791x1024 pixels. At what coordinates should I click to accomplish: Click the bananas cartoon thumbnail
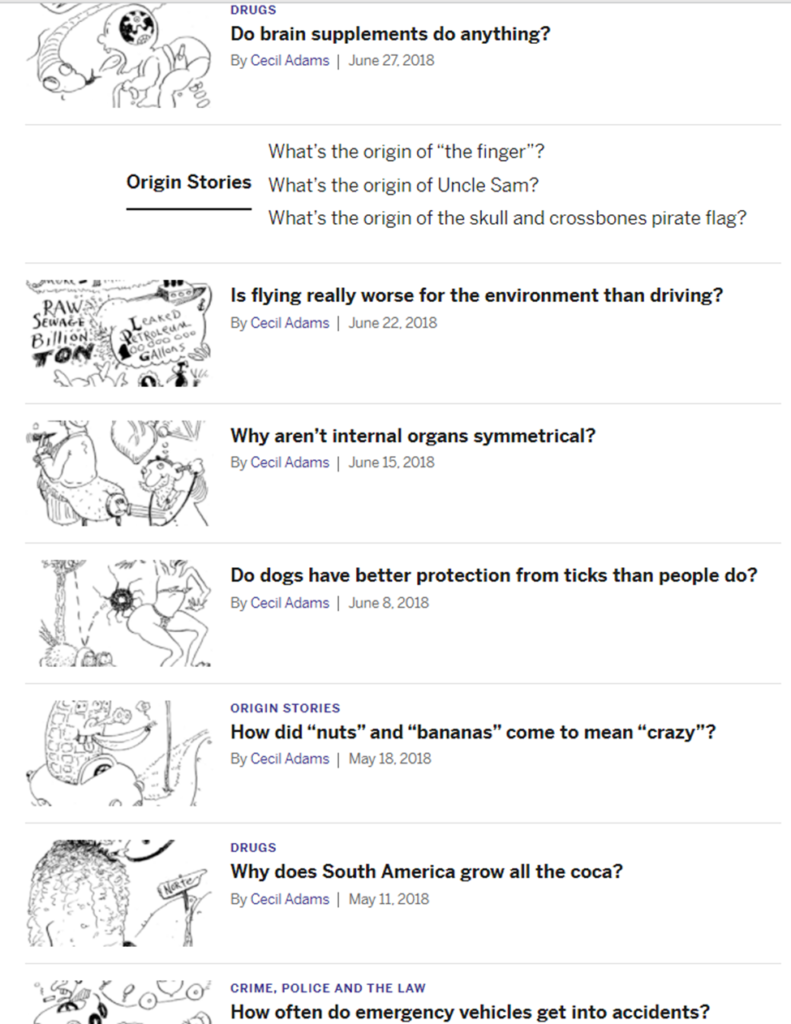(118, 754)
